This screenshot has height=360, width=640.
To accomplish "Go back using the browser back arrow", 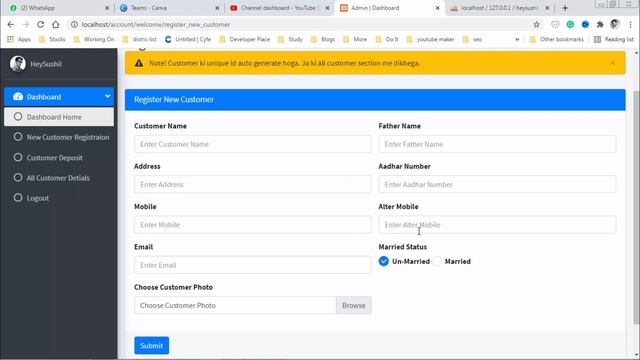I will tap(11, 24).
